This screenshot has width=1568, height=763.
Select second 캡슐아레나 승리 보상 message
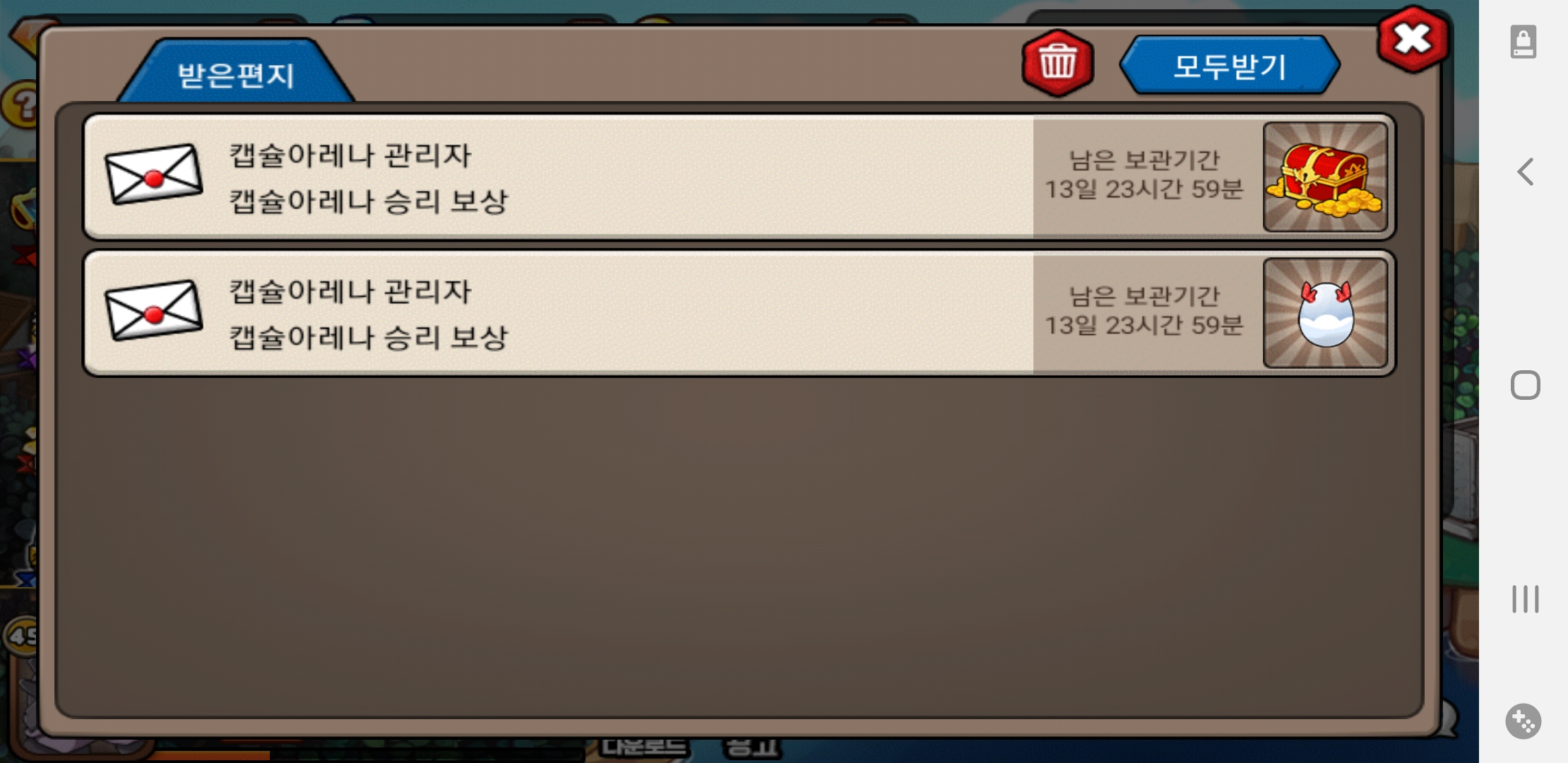(x=368, y=337)
